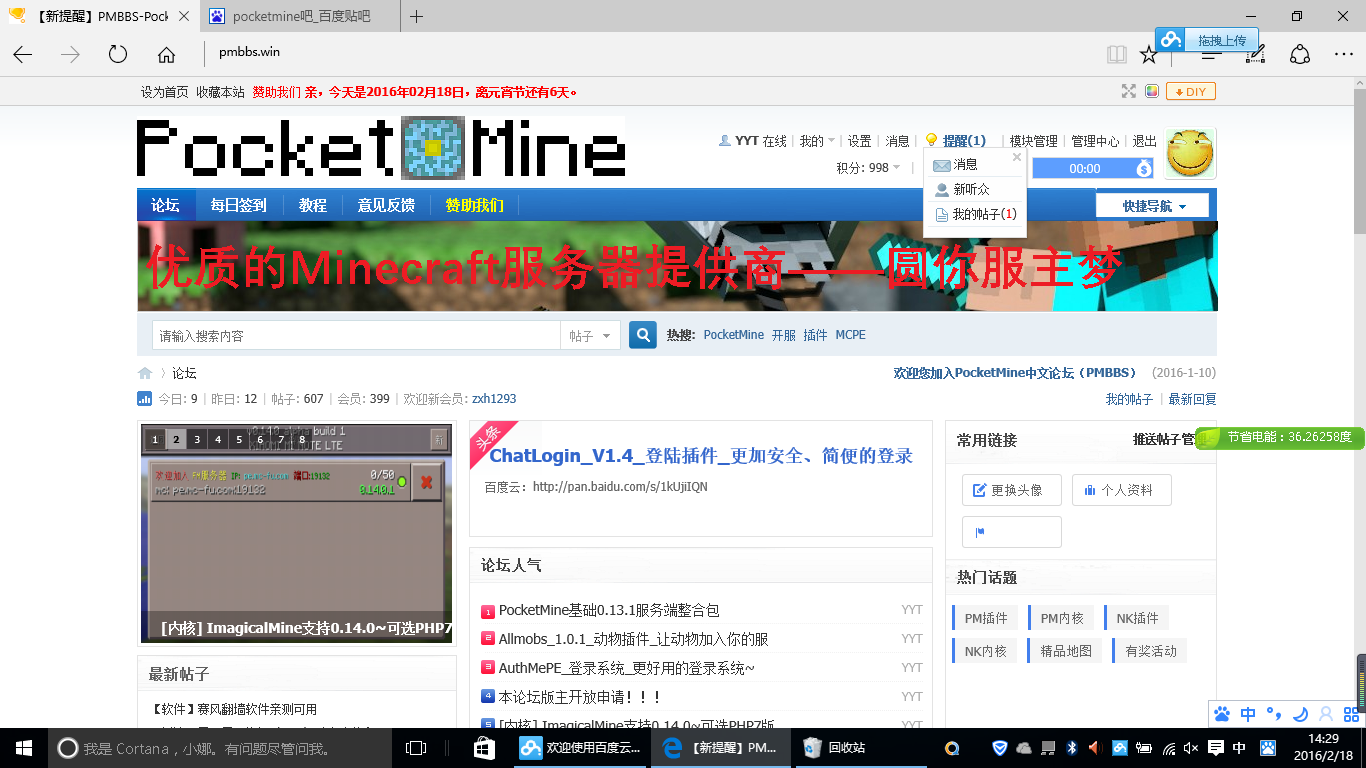Open the 帖子 search type dropdown
This screenshot has width=1366, height=768.
(x=590, y=336)
